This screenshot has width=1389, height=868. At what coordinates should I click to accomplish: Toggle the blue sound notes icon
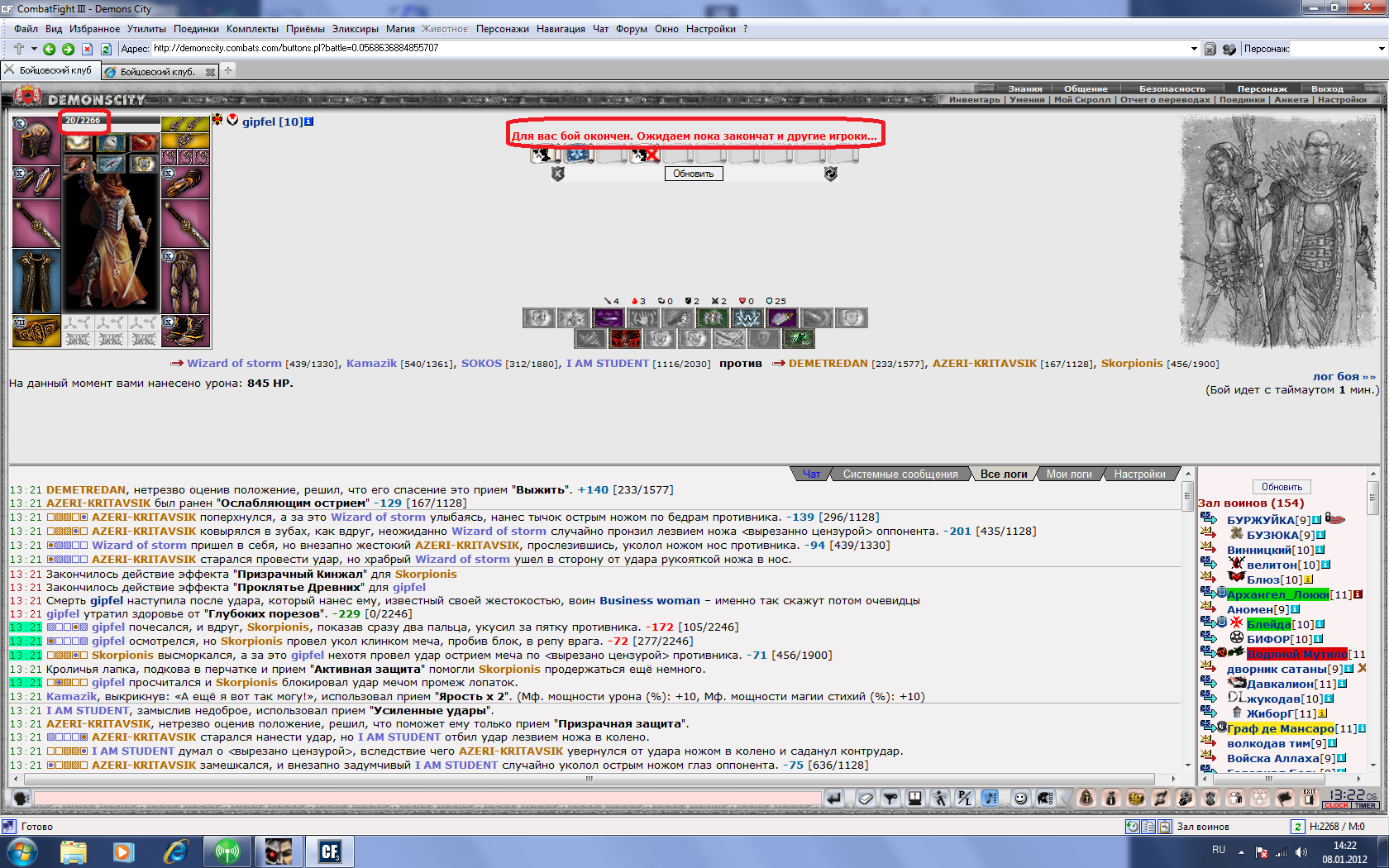[x=990, y=798]
